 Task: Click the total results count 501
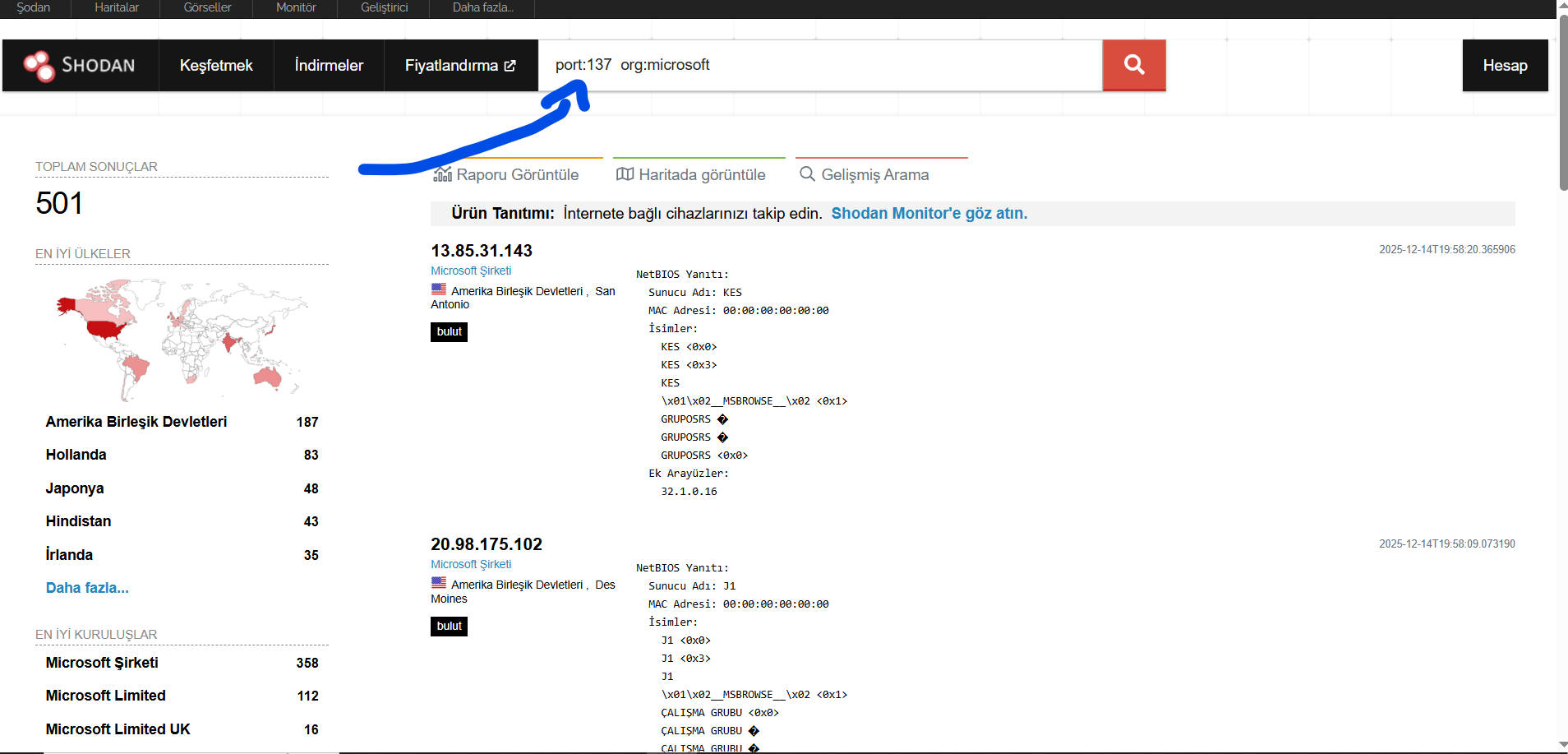point(59,203)
